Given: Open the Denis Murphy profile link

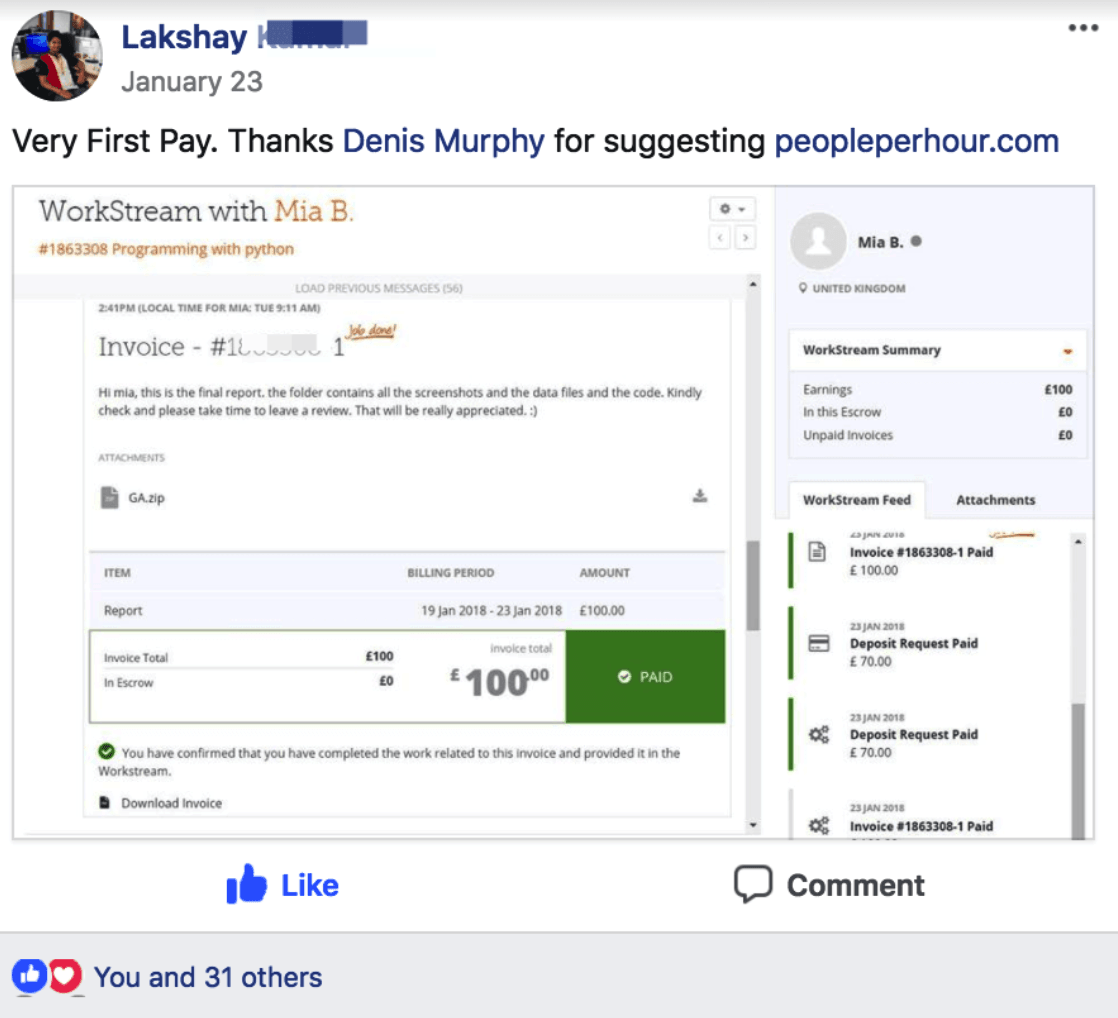Looking at the screenshot, I should click(x=443, y=140).
